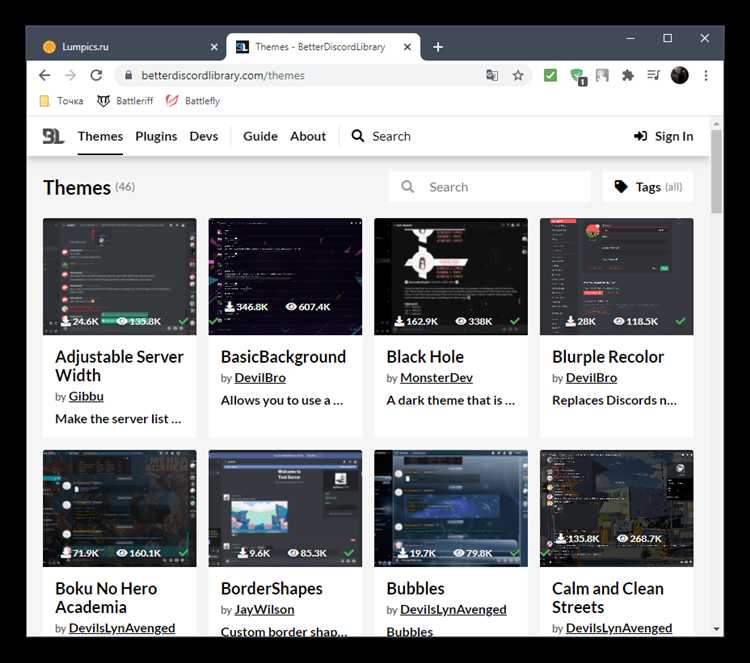Open the Blurple Recolor theme thumbnail
Viewport: 750px width, 663px height.
tap(616, 276)
